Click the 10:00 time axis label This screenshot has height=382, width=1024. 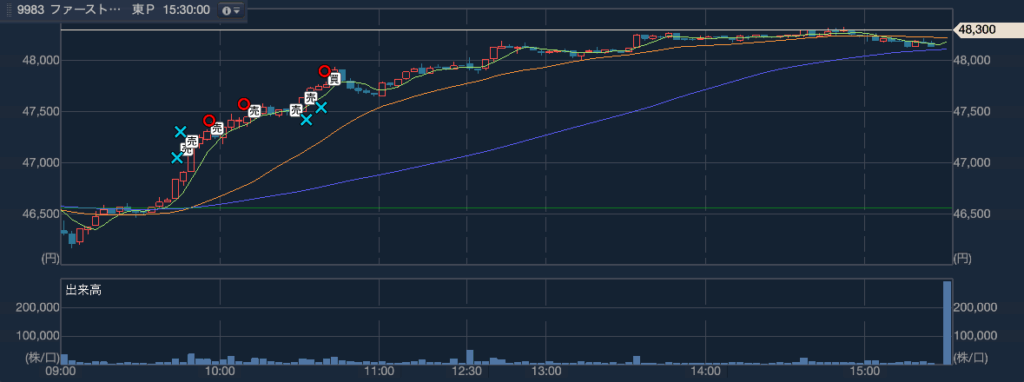point(220,372)
